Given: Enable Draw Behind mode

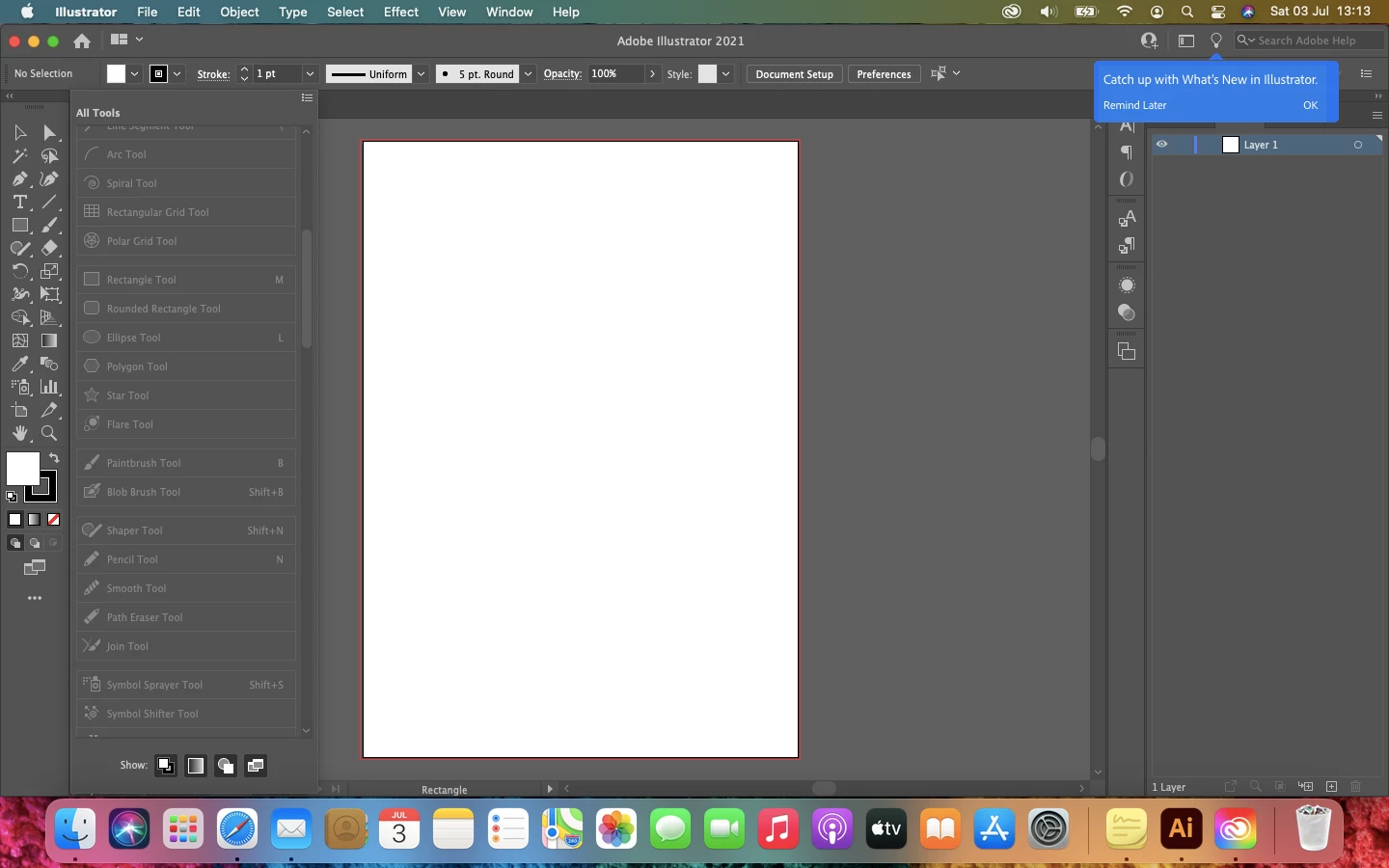Looking at the screenshot, I should (34, 543).
